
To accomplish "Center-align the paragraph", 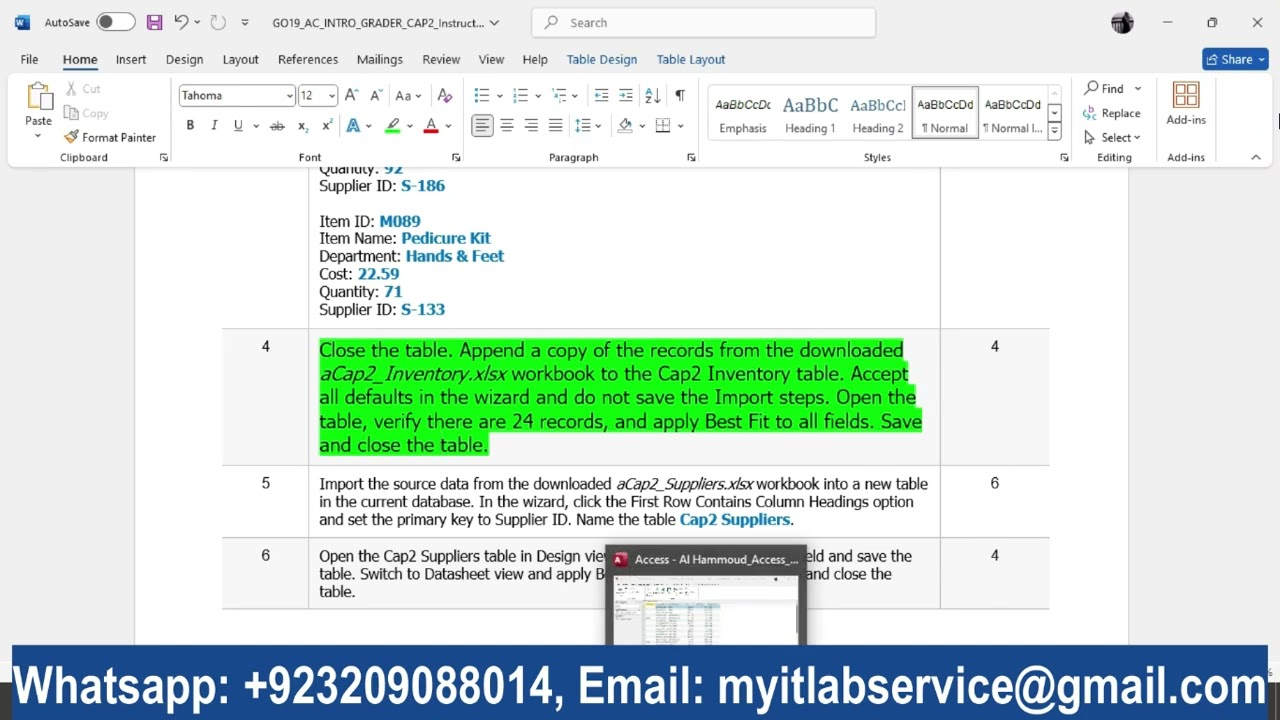I will [x=507, y=126].
